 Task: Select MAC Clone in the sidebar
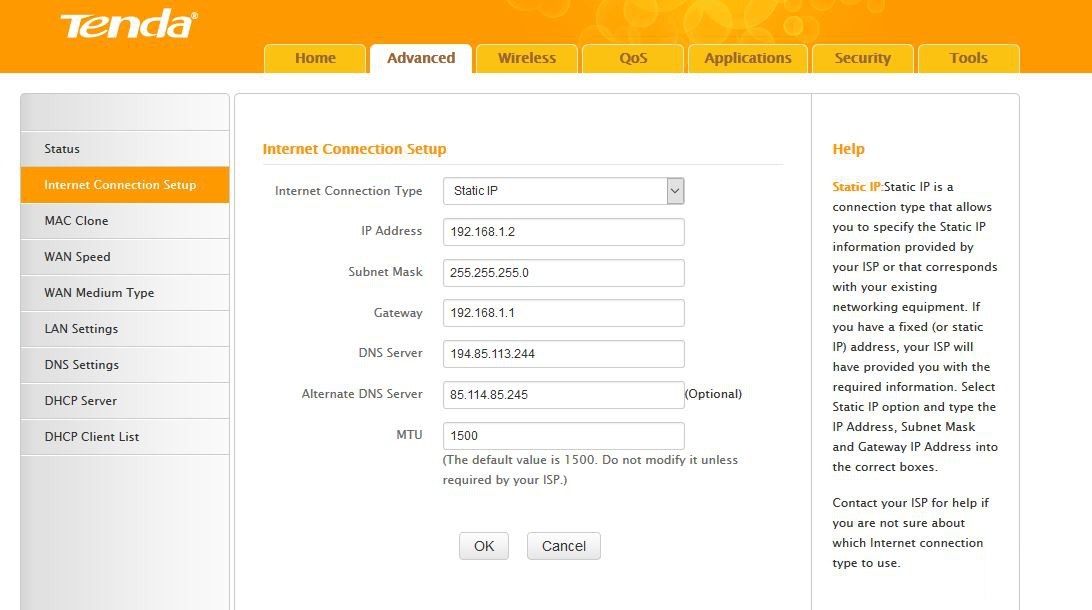click(x=76, y=221)
